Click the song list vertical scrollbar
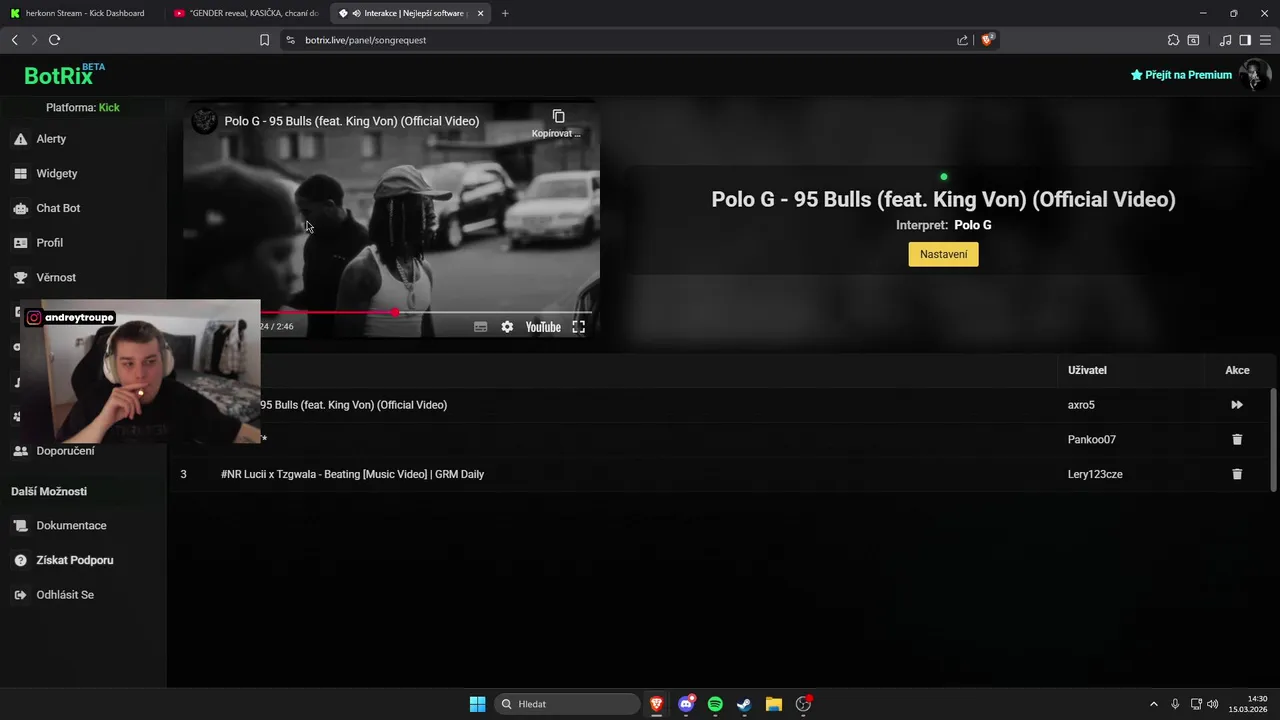Screen dimensions: 1280x720 click(1273, 440)
